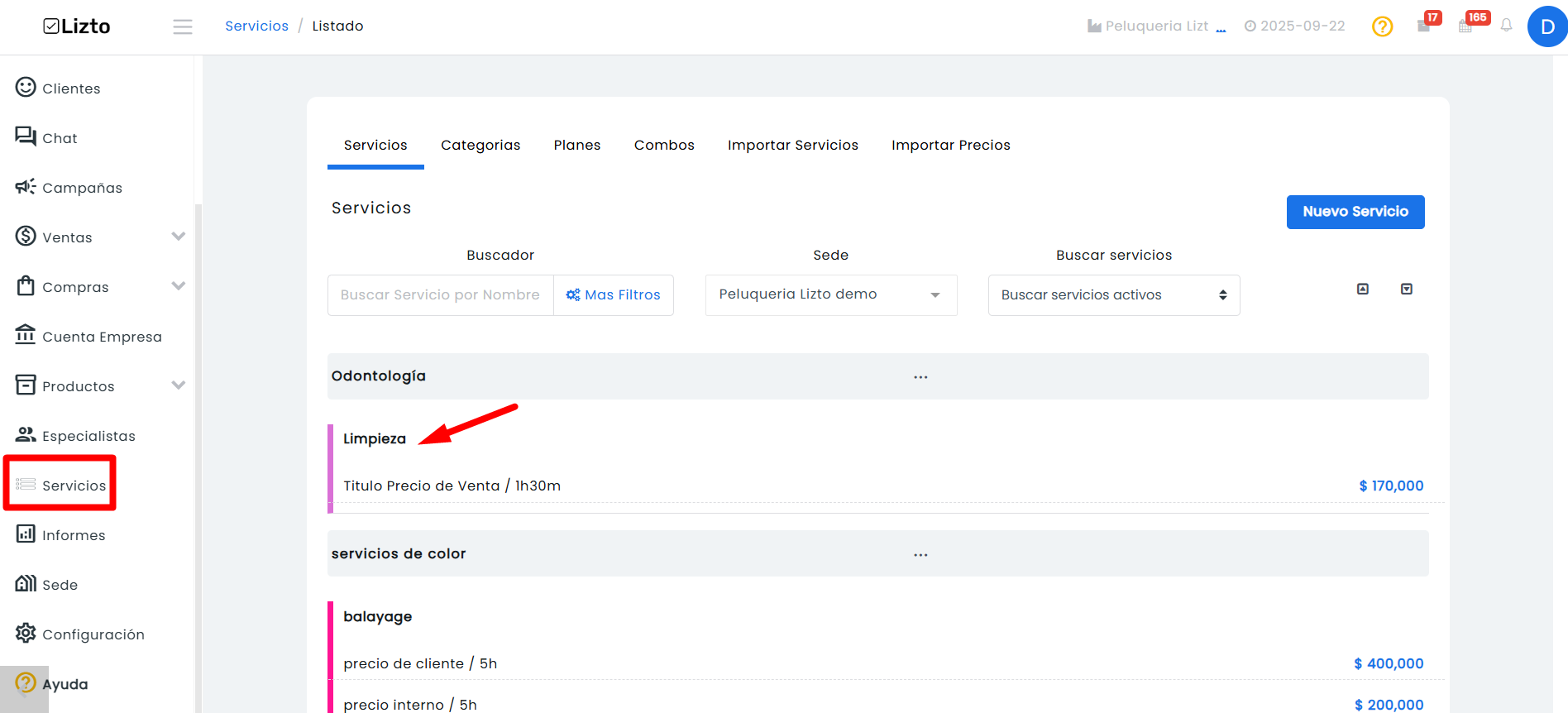1568x713 pixels.
Task: Open notifications bell icon
Action: (x=1506, y=26)
